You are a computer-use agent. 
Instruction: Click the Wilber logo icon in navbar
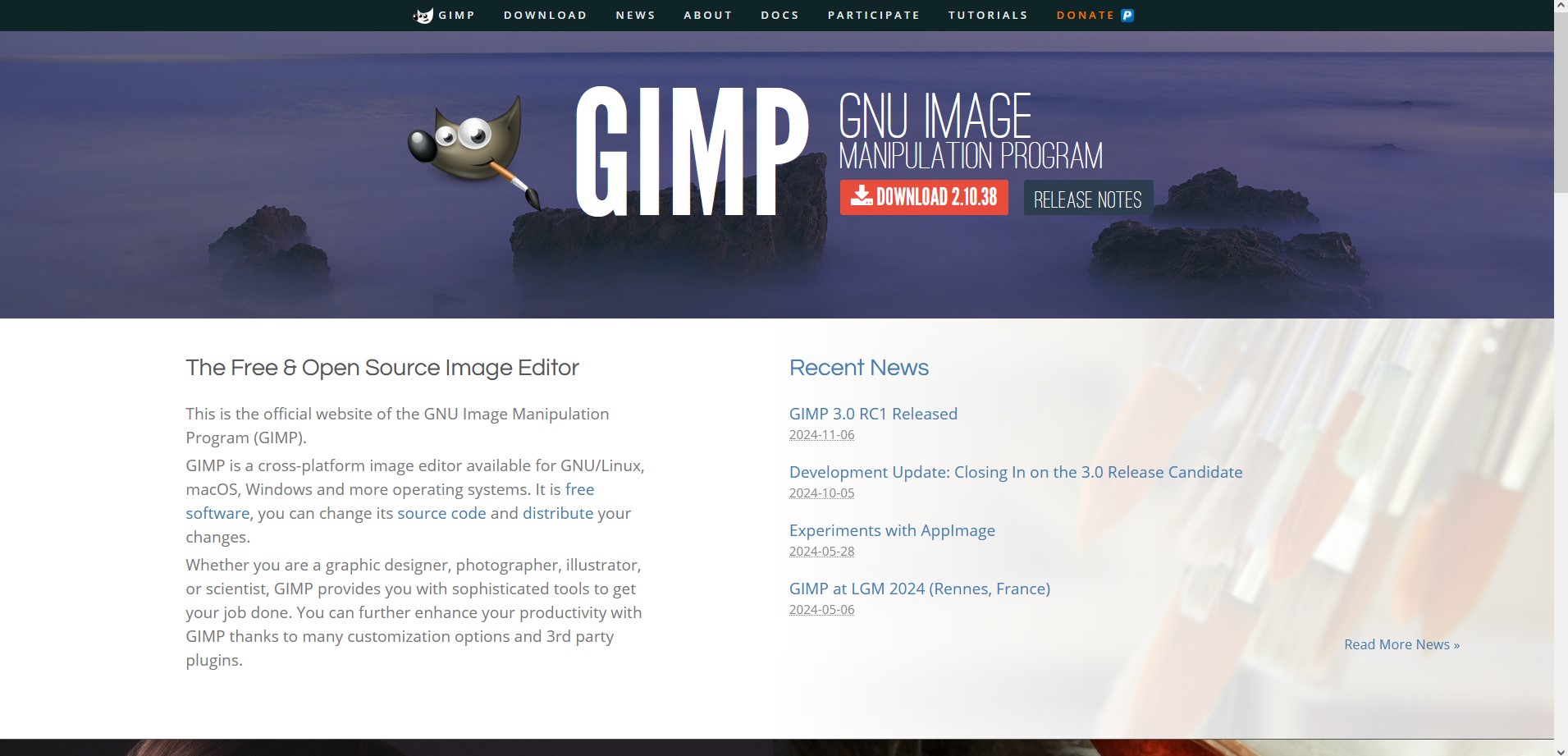click(423, 16)
